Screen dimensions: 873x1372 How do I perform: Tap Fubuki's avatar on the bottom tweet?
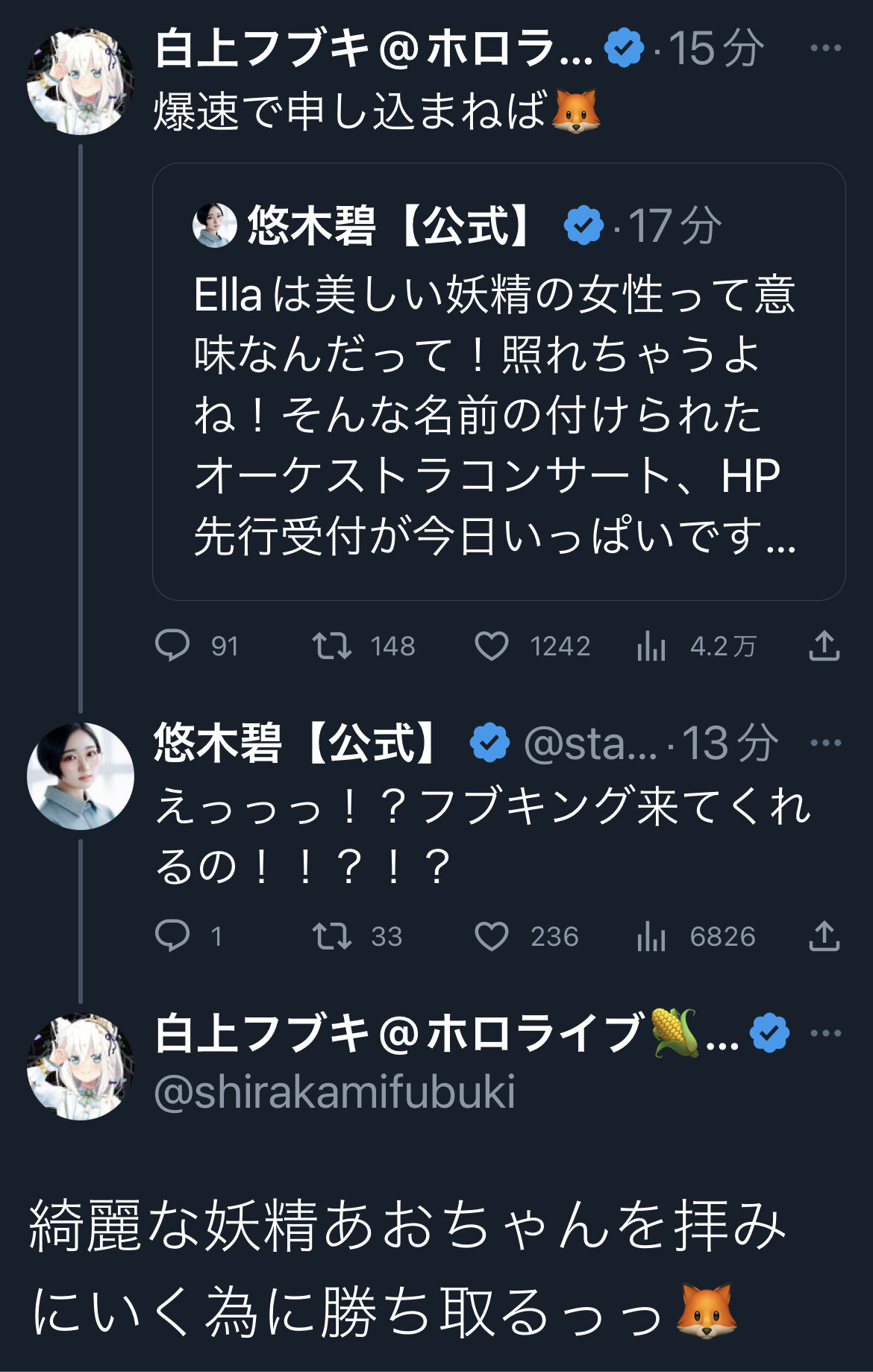[81, 1066]
